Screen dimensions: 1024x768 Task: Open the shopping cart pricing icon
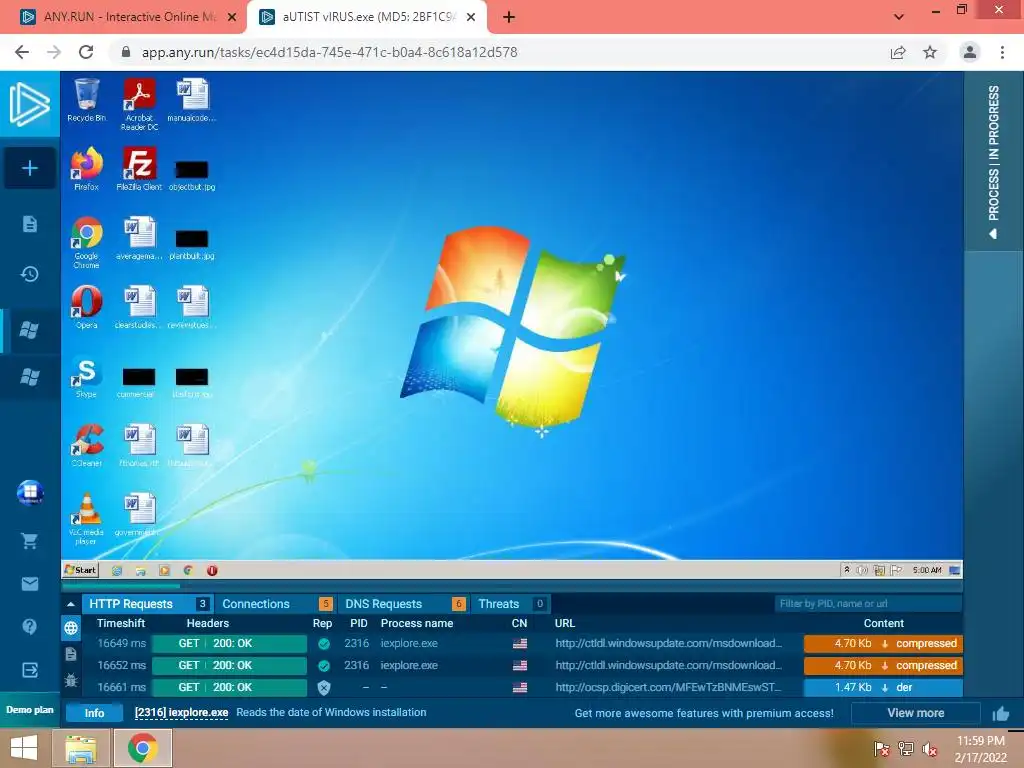29,541
